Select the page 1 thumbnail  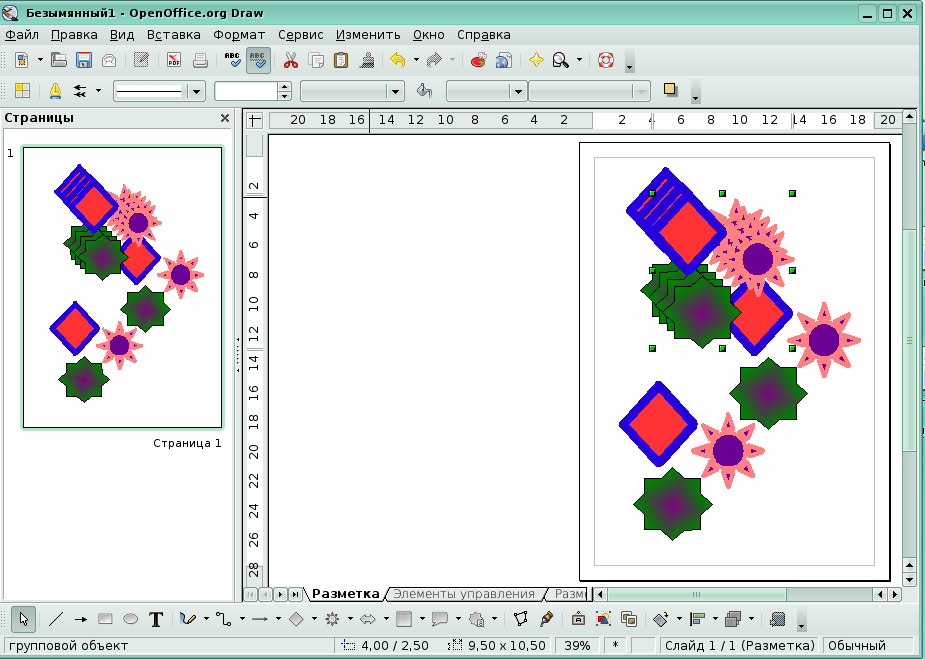[x=122, y=287]
